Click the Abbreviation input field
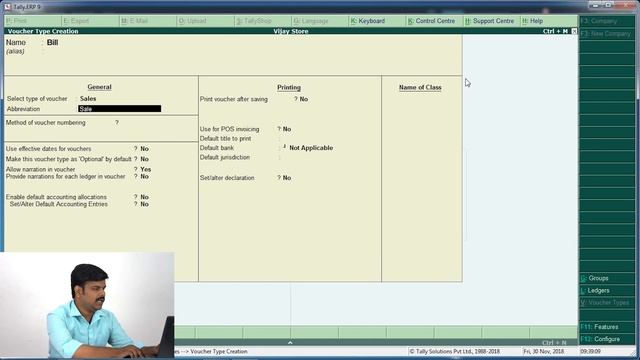The image size is (640, 360). (120, 109)
